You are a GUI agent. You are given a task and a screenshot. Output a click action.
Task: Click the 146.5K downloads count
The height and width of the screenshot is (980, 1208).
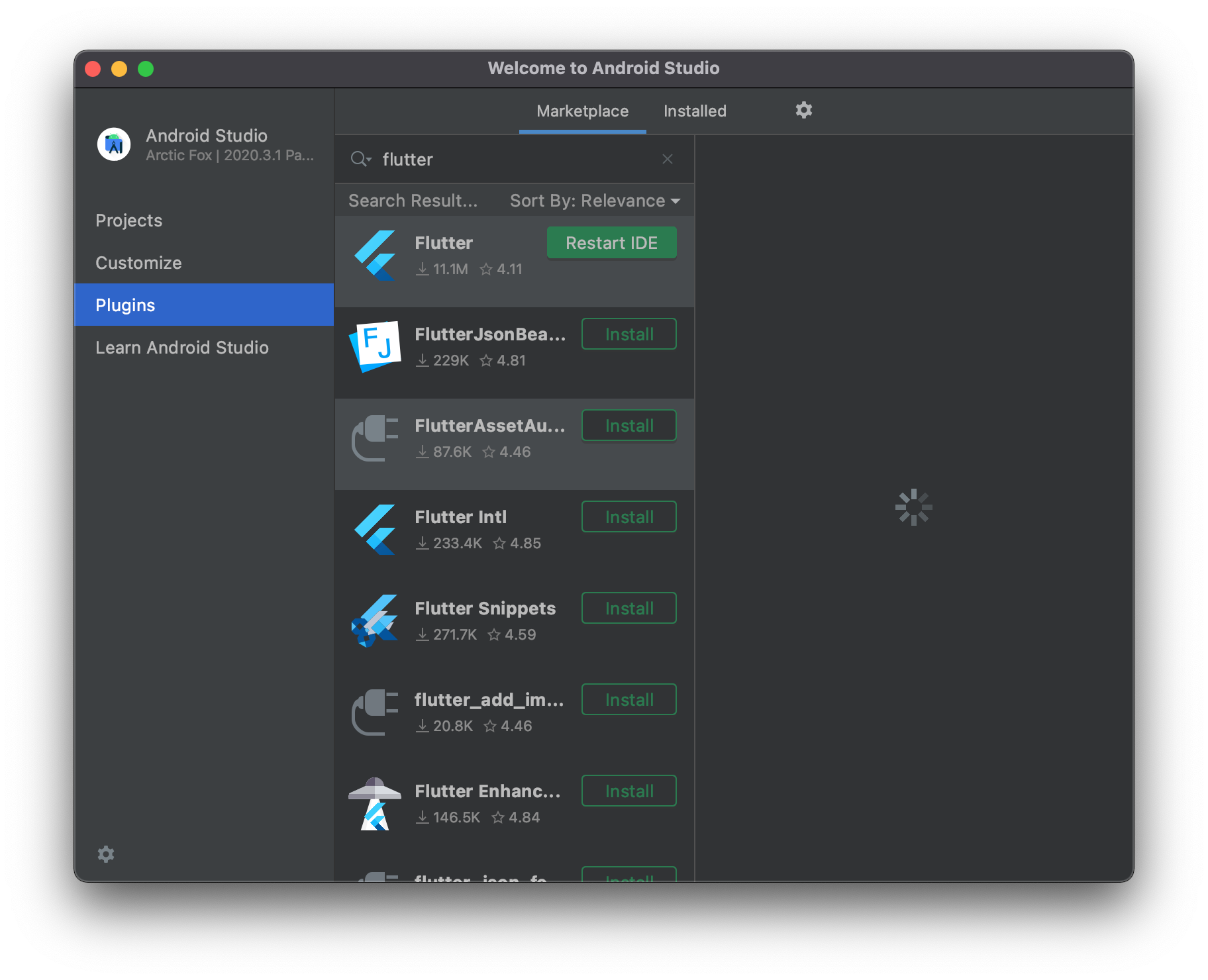click(448, 817)
